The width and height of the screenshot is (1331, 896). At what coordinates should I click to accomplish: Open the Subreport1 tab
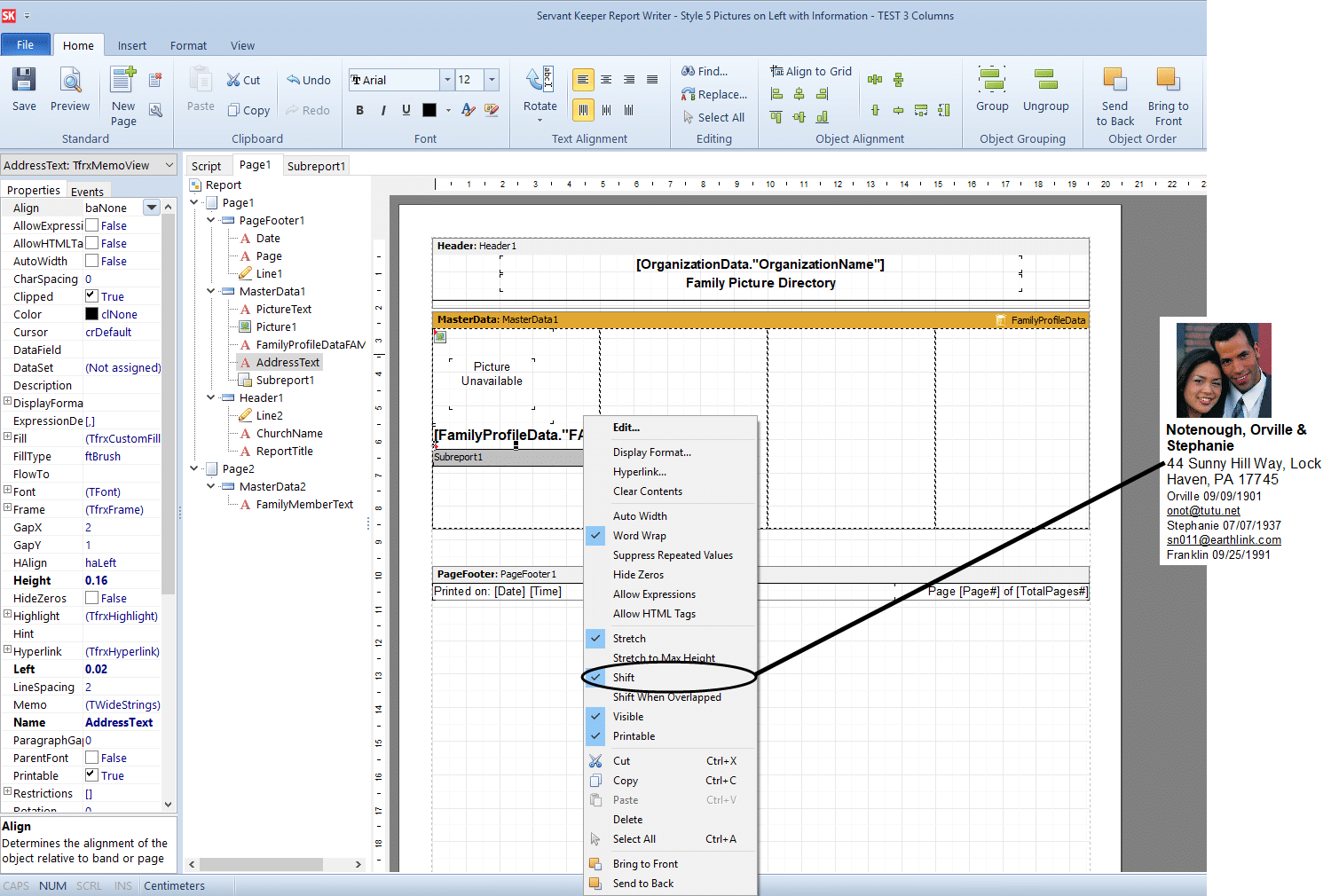click(316, 165)
